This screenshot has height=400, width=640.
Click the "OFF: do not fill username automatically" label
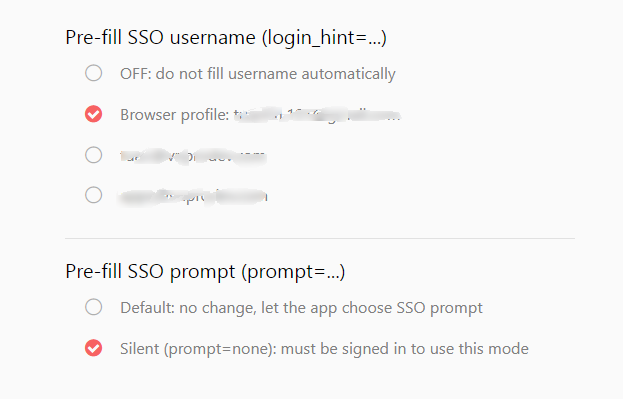[x=258, y=73]
